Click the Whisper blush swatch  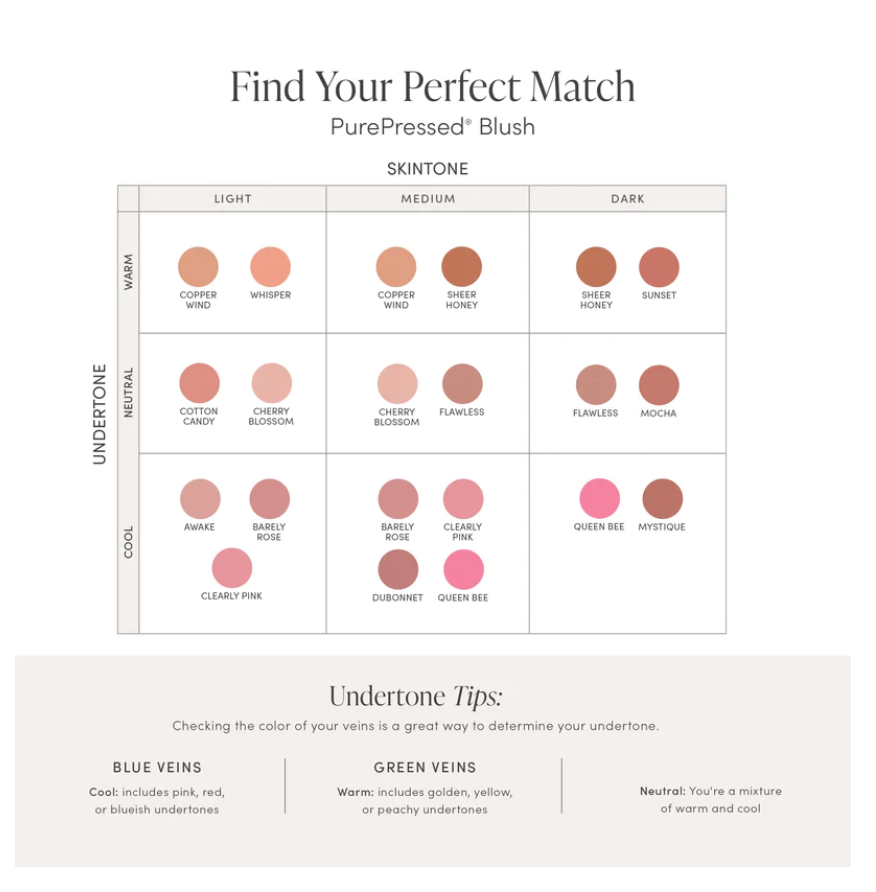[x=270, y=267]
